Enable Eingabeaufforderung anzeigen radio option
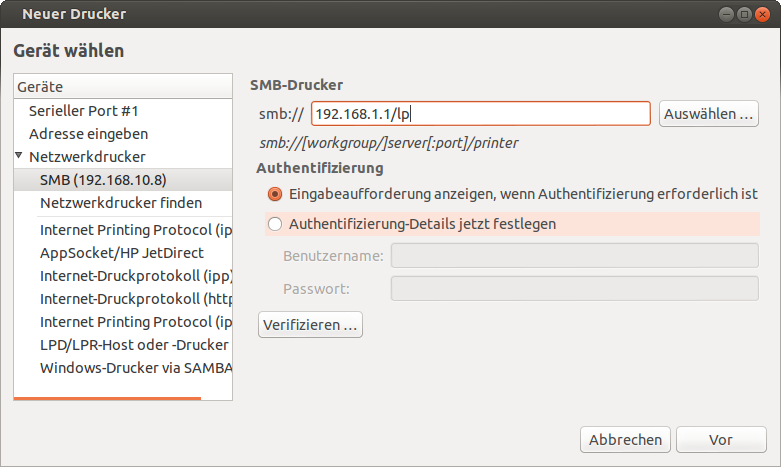The width and height of the screenshot is (781, 467). pos(275,194)
